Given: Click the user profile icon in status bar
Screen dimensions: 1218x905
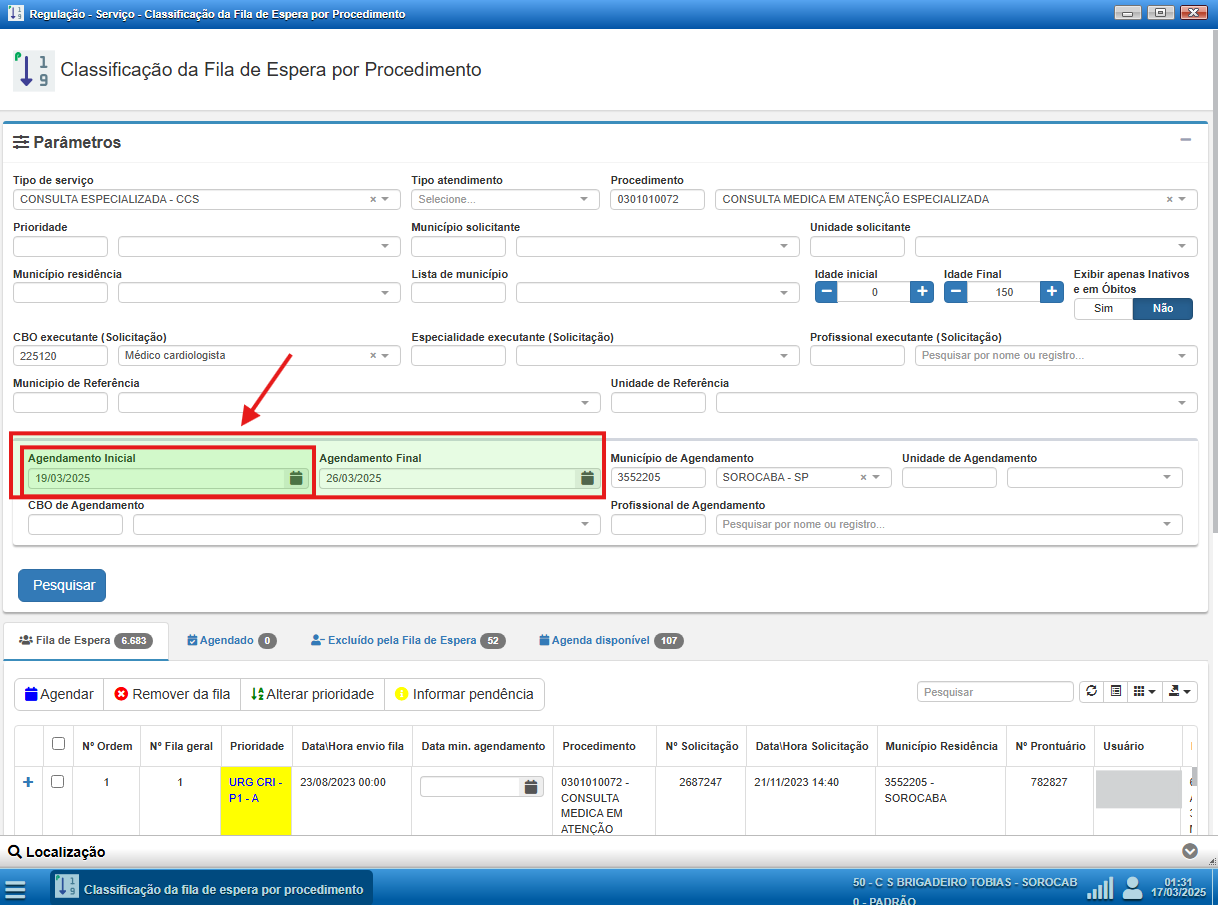Looking at the screenshot, I should 1132,888.
